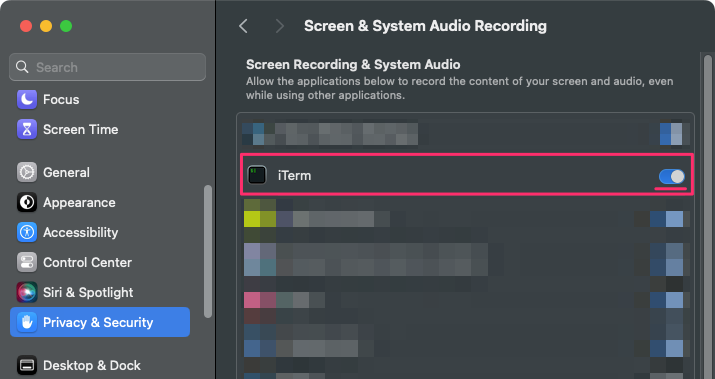
Task: Close the System Settings window
Action: click(26, 26)
